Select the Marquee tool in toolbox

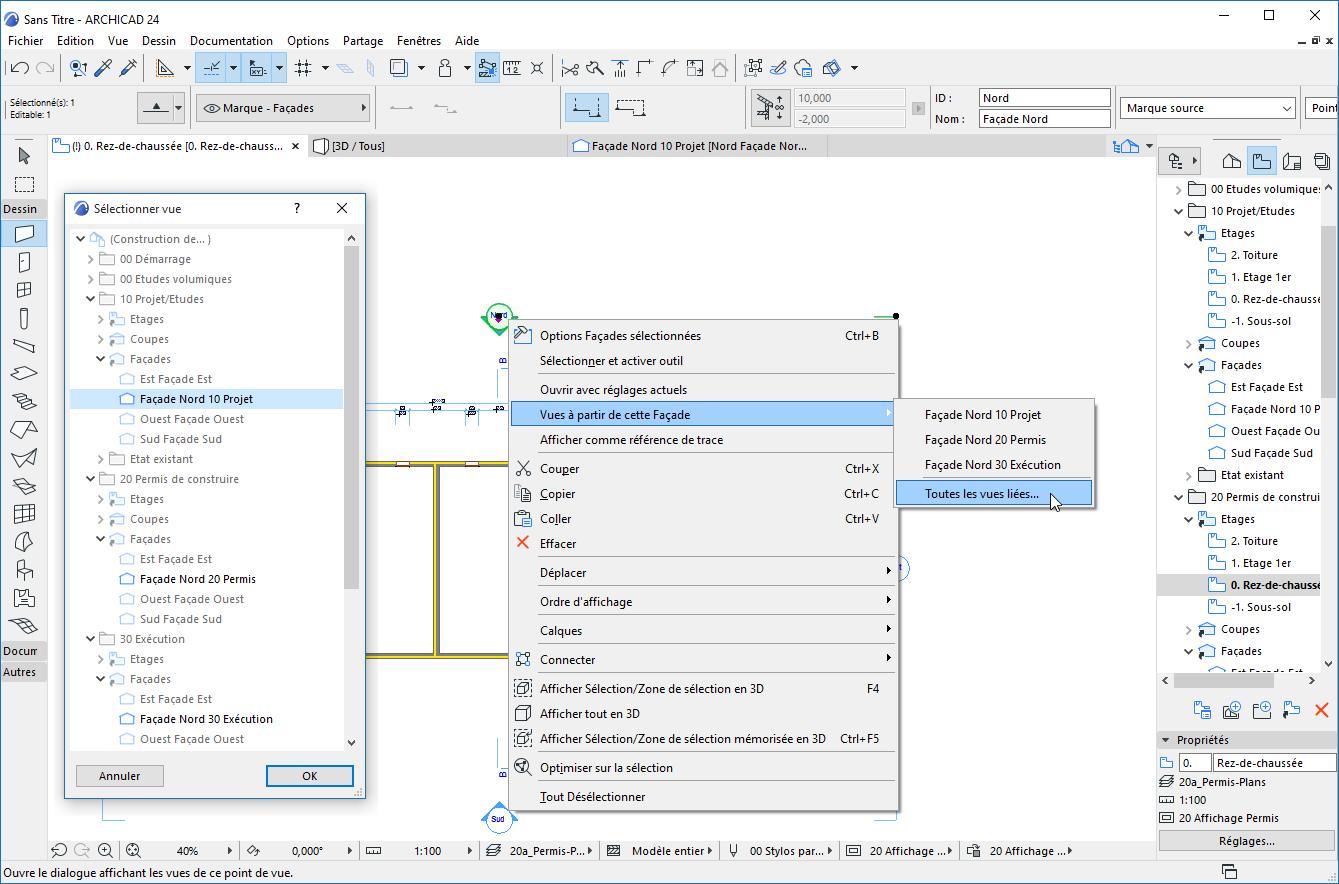tap(24, 184)
